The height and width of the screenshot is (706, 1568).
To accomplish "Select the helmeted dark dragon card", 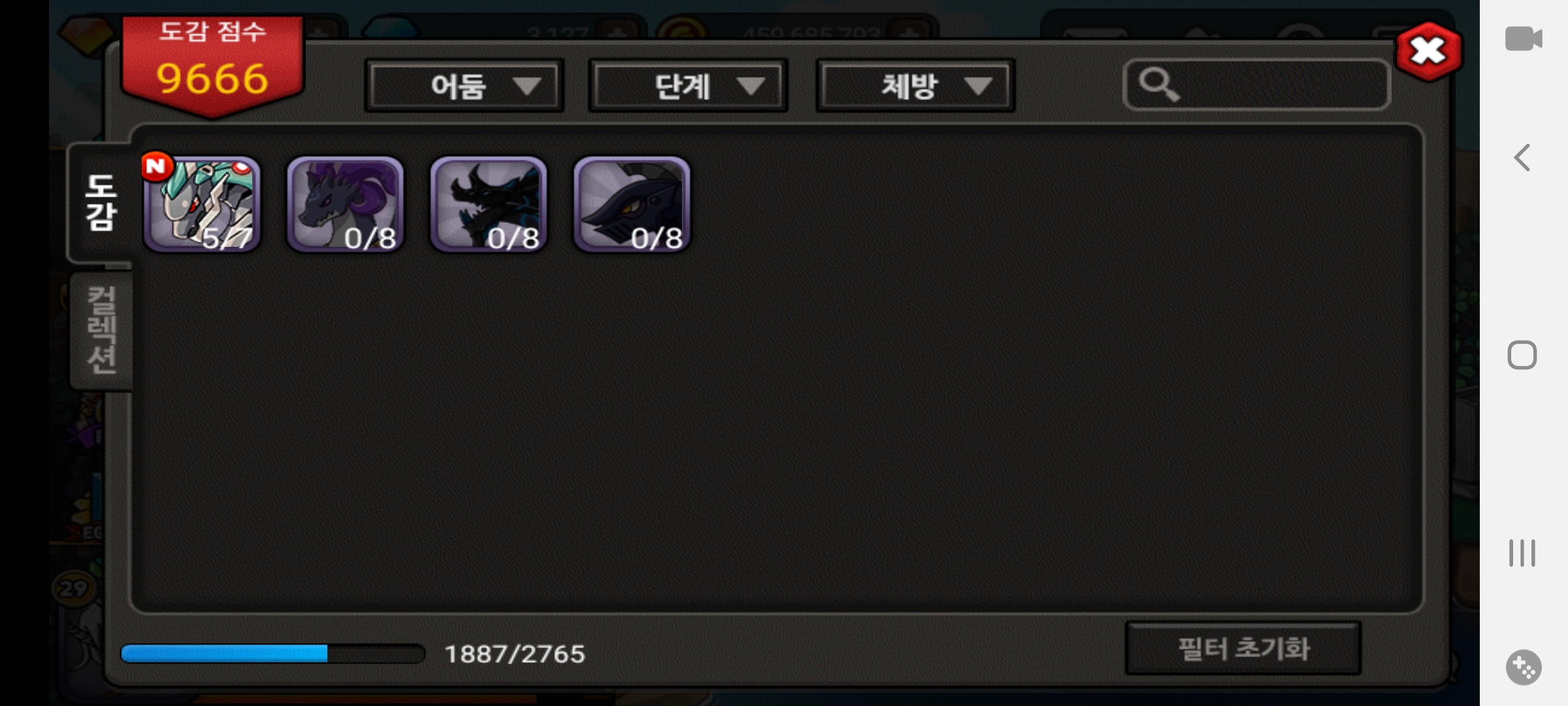I will 631,204.
